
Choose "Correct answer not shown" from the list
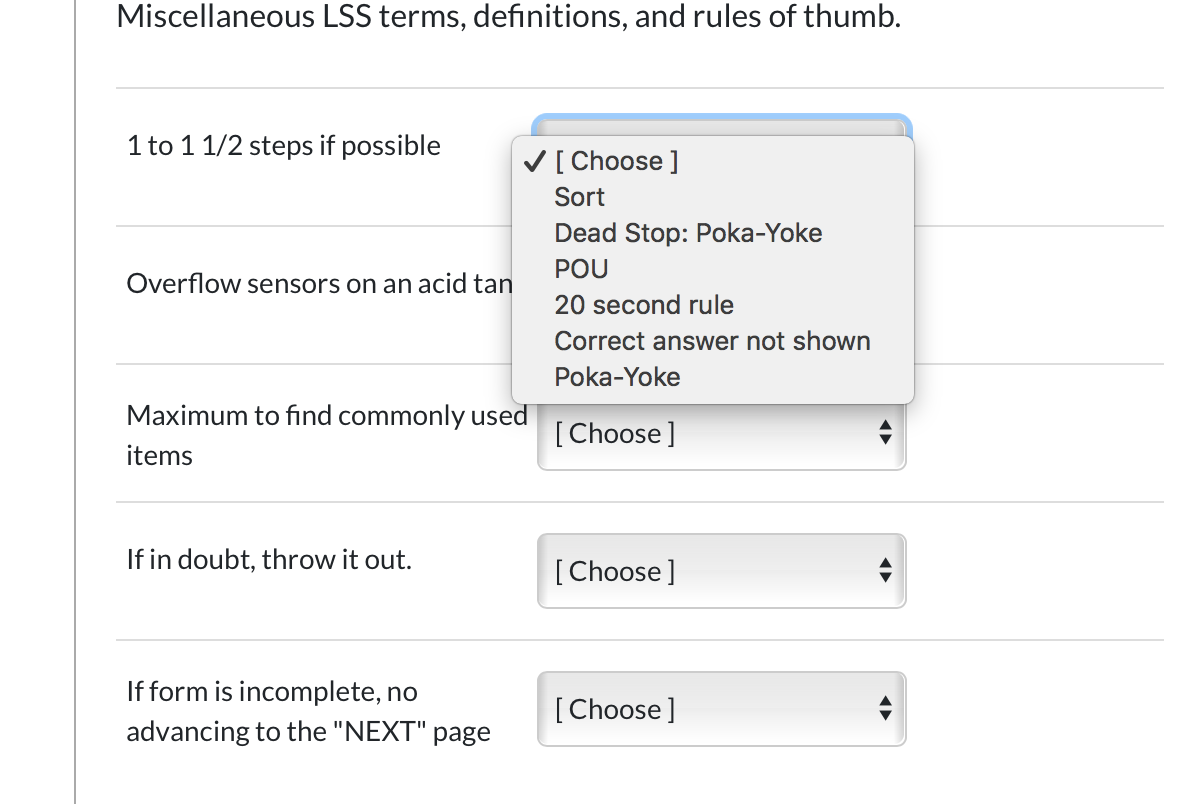(712, 341)
